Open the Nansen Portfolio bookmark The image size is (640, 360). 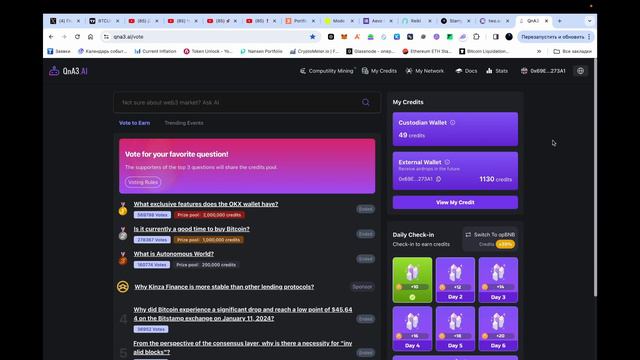261,51
